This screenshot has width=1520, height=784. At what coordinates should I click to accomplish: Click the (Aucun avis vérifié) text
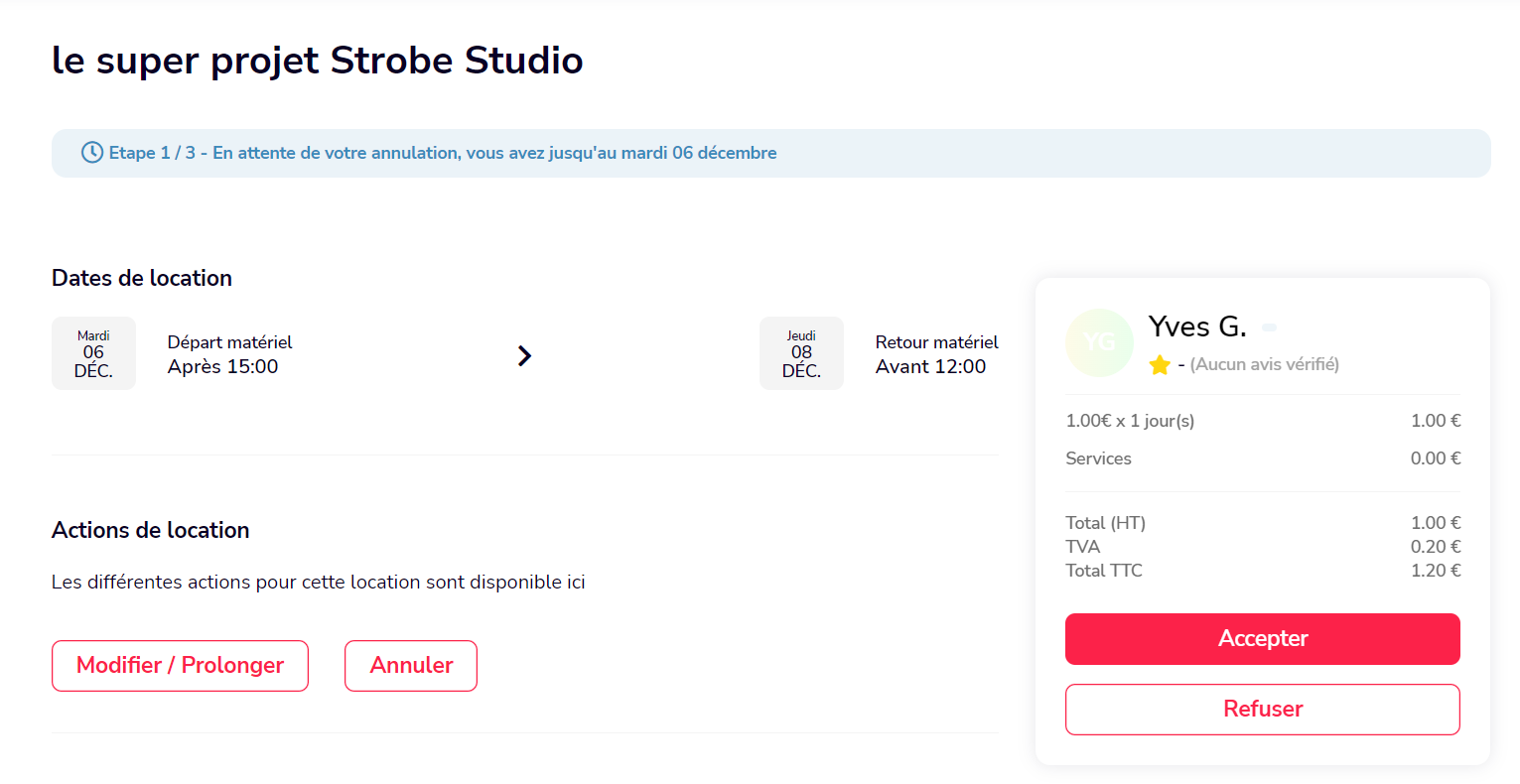1265,364
